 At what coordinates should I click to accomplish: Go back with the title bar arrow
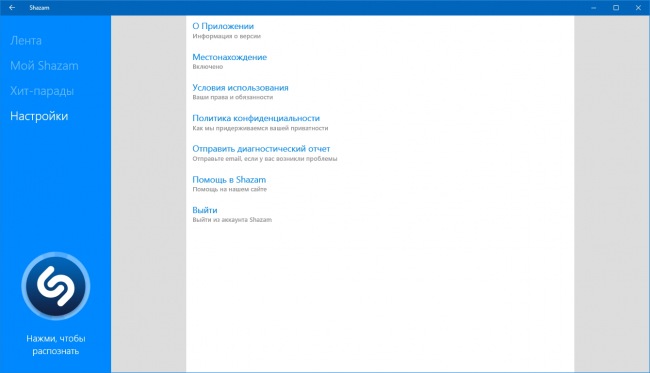pos(12,7)
